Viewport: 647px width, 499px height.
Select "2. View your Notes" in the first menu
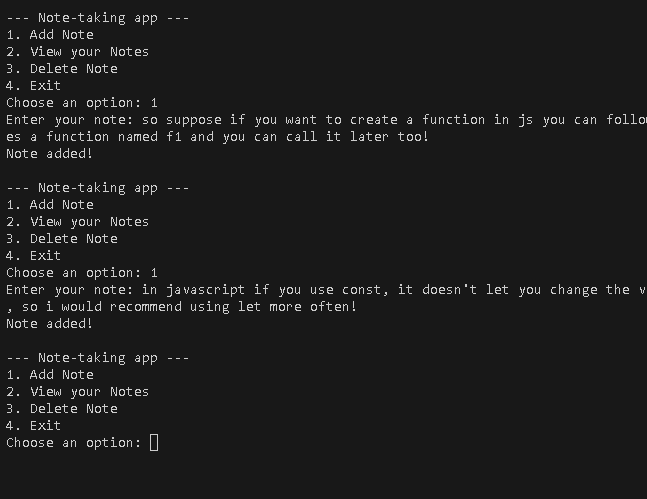(x=77, y=51)
